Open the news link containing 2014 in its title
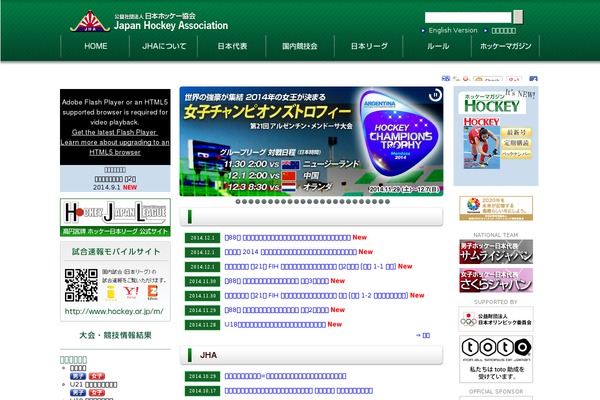 (x=290, y=252)
